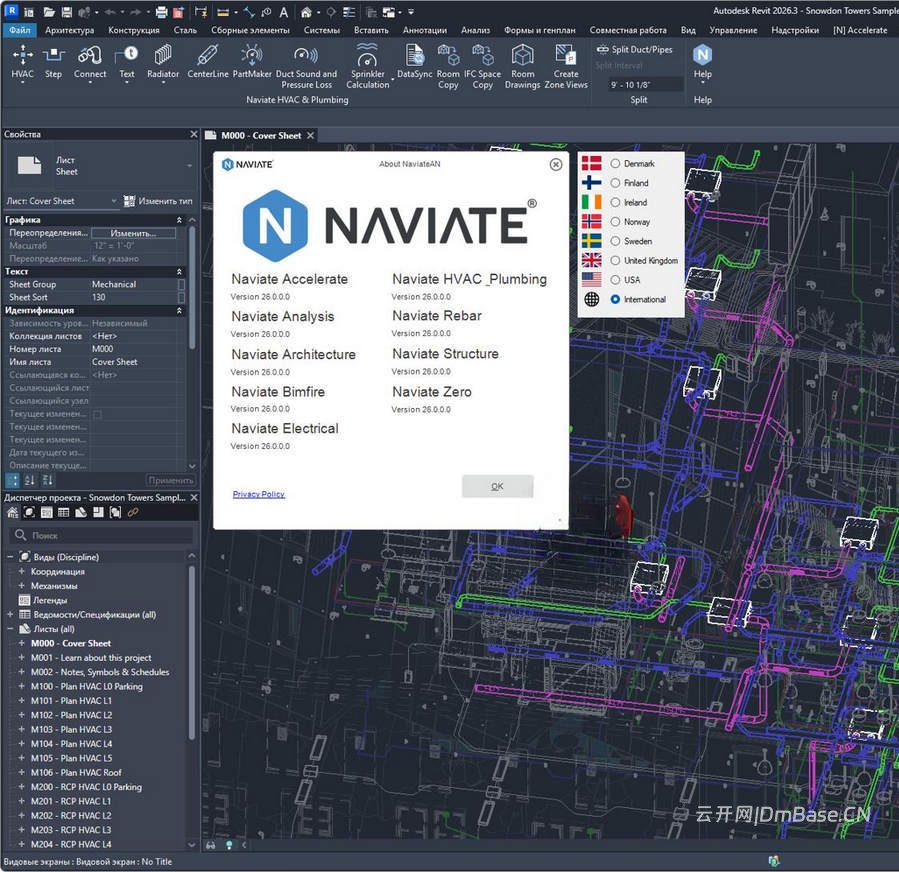Click the properties panel vertical scrollbar
This screenshot has height=872, width=899.
pyautogui.click(x=192, y=287)
